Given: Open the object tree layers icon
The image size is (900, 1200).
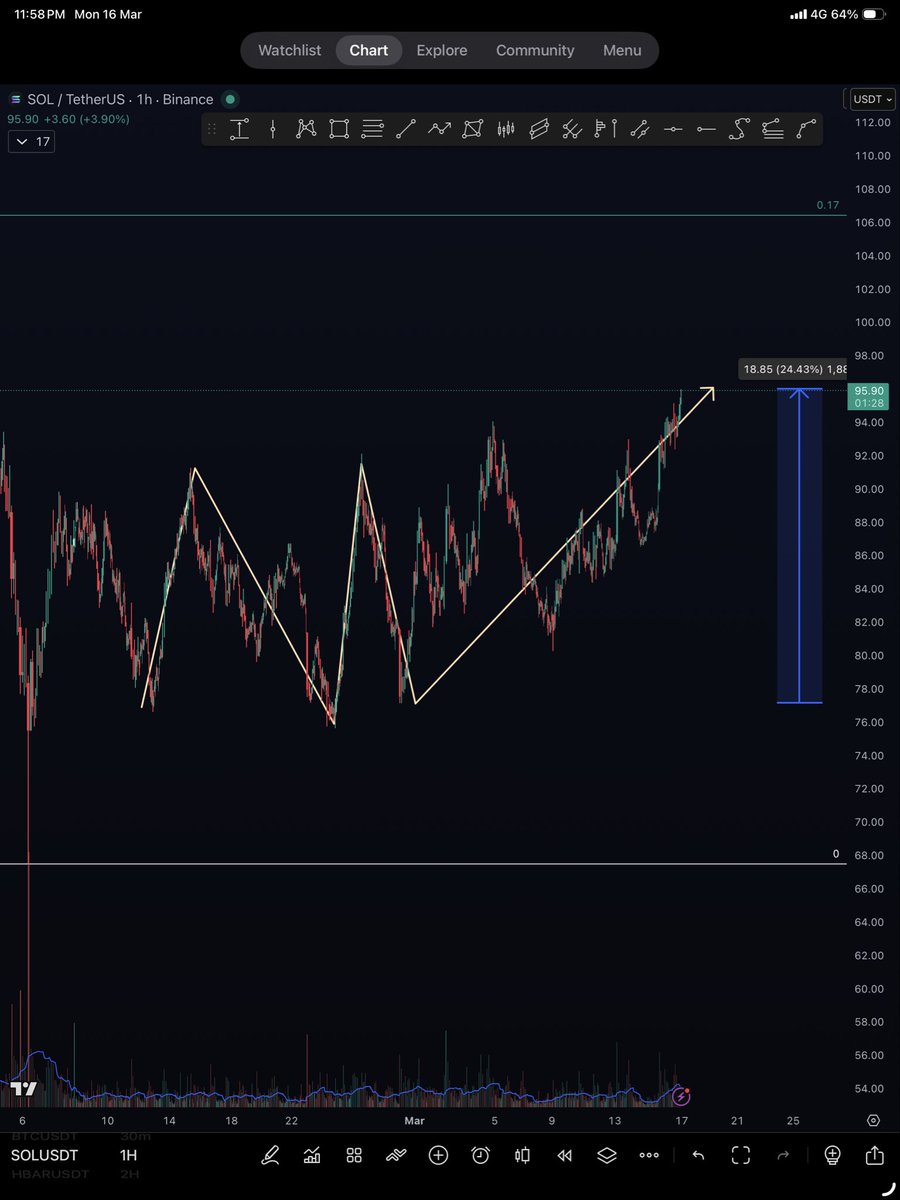Looking at the screenshot, I should pyautogui.click(x=607, y=1155).
